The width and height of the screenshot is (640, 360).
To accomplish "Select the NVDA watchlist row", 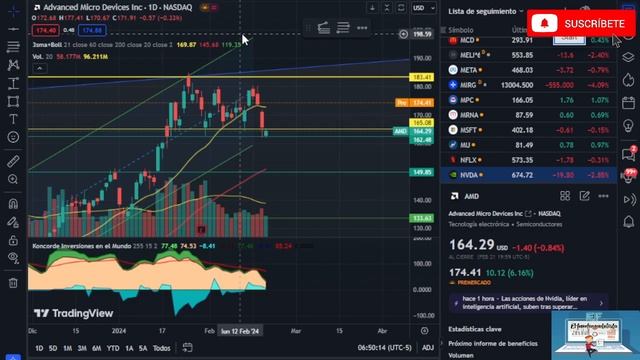I will click(529, 175).
